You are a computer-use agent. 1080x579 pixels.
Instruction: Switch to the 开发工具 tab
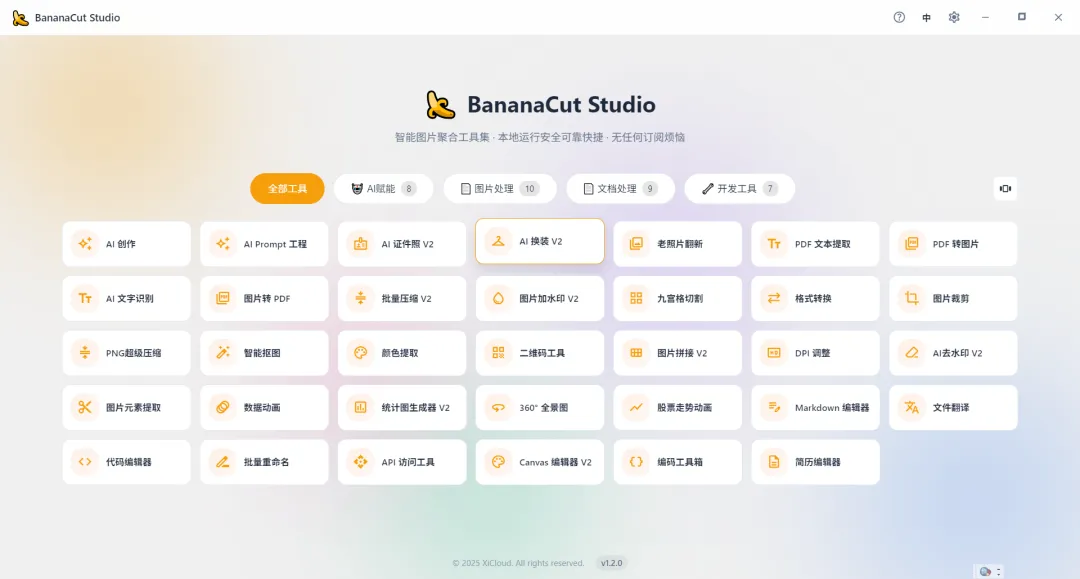(740, 189)
